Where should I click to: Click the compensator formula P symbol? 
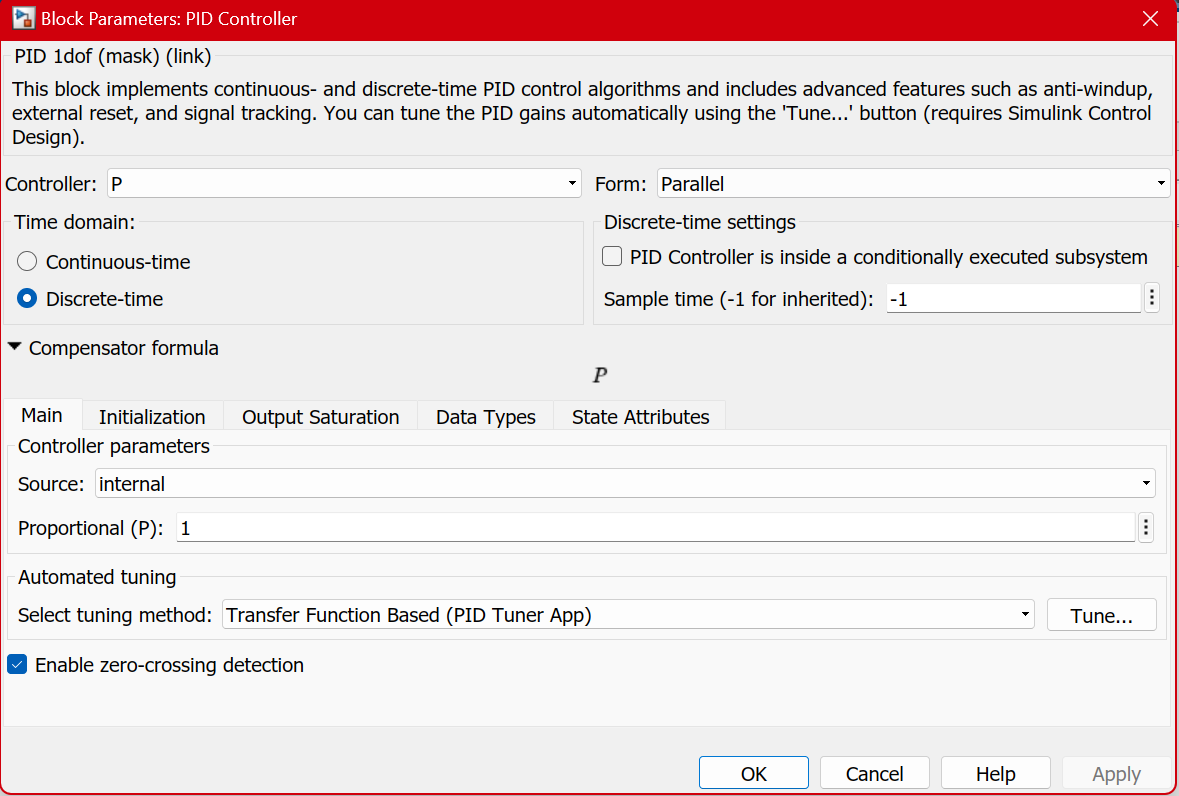coord(599,375)
